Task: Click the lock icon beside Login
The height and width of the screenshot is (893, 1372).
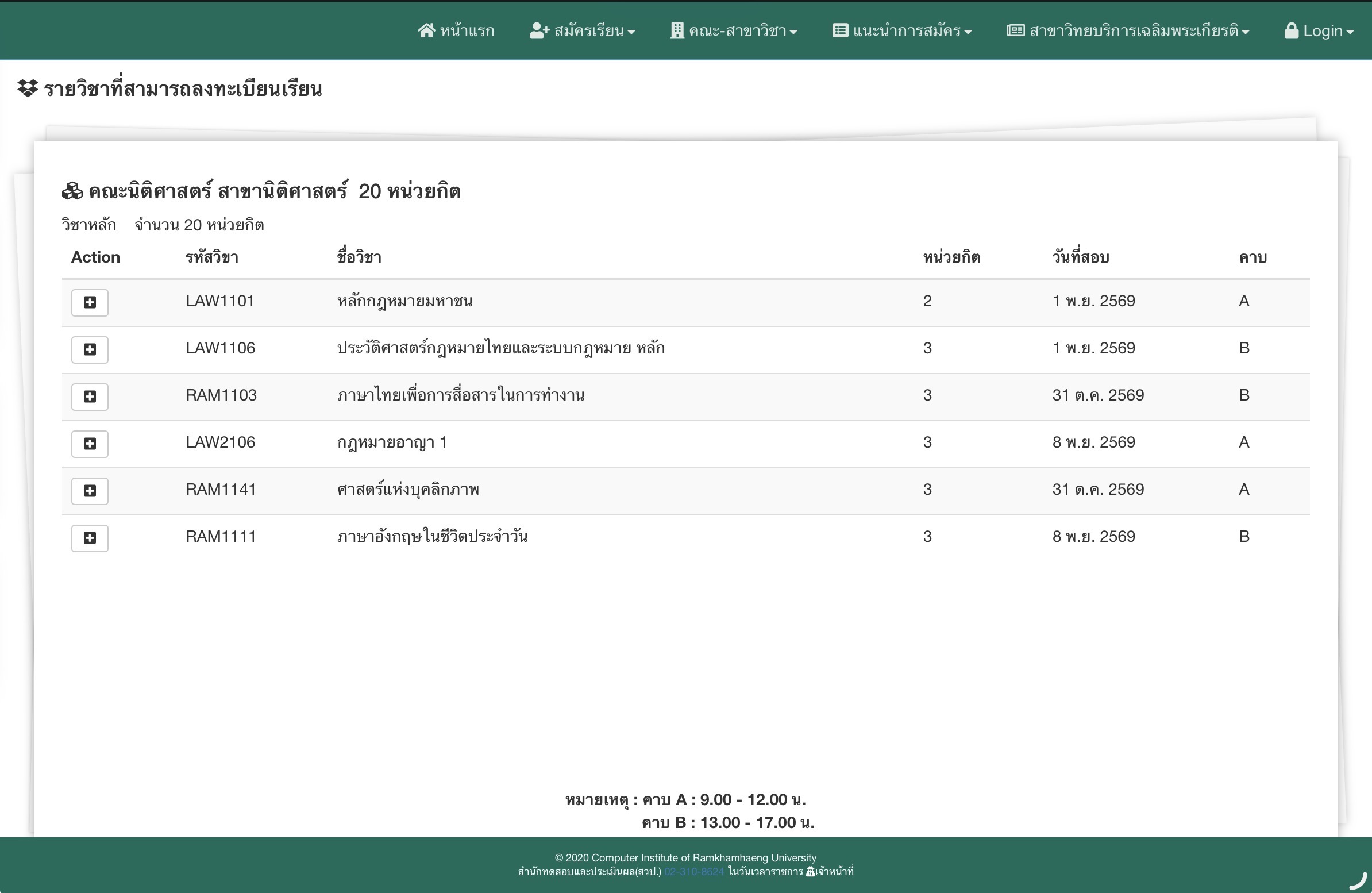Action: point(1291,30)
